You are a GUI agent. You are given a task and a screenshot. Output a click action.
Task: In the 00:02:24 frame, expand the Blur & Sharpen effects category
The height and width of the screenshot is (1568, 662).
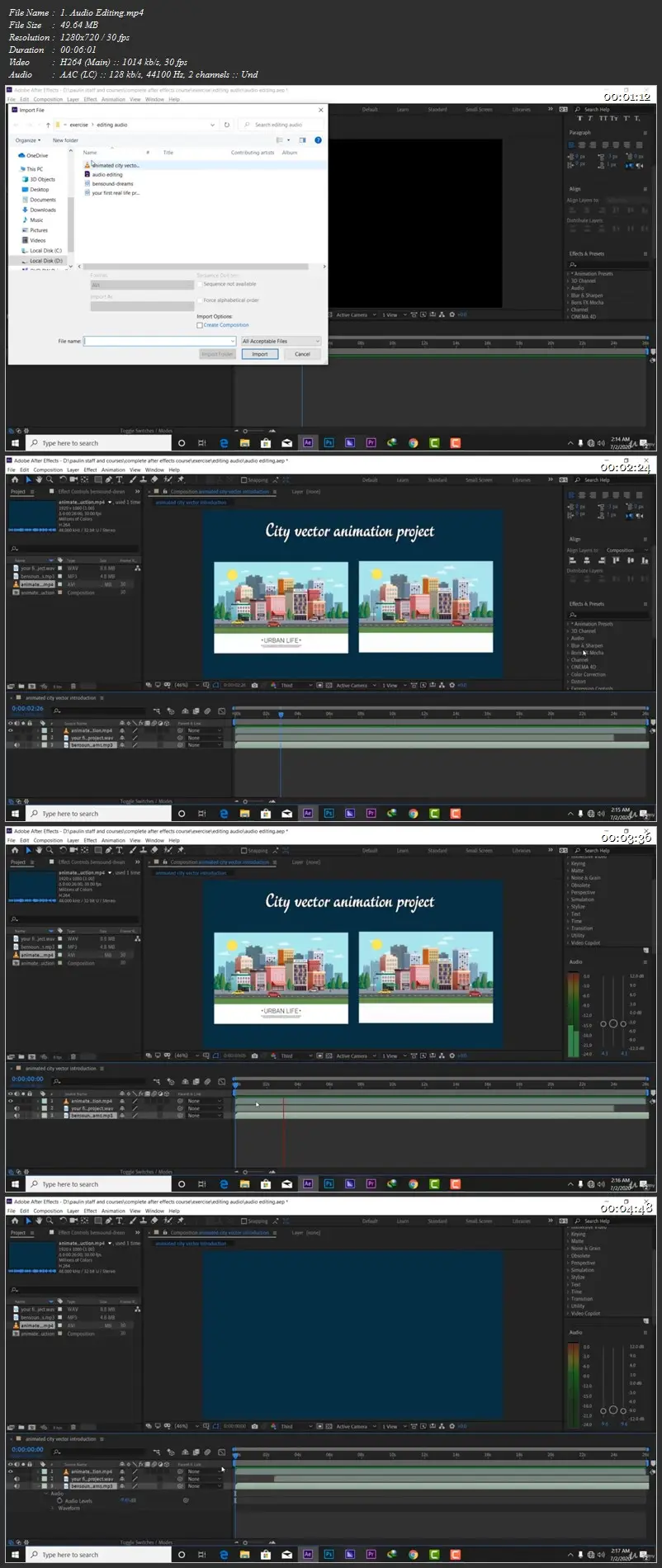click(569, 645)
